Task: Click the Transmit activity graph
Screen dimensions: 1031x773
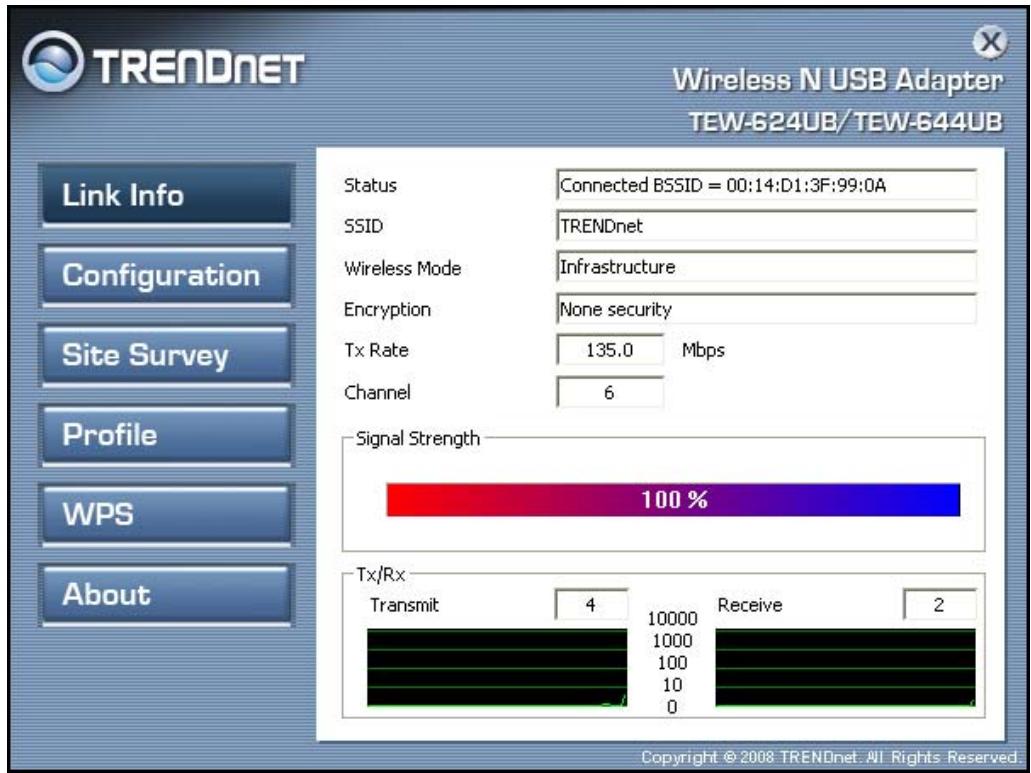Action: click(x=497, y=668)
